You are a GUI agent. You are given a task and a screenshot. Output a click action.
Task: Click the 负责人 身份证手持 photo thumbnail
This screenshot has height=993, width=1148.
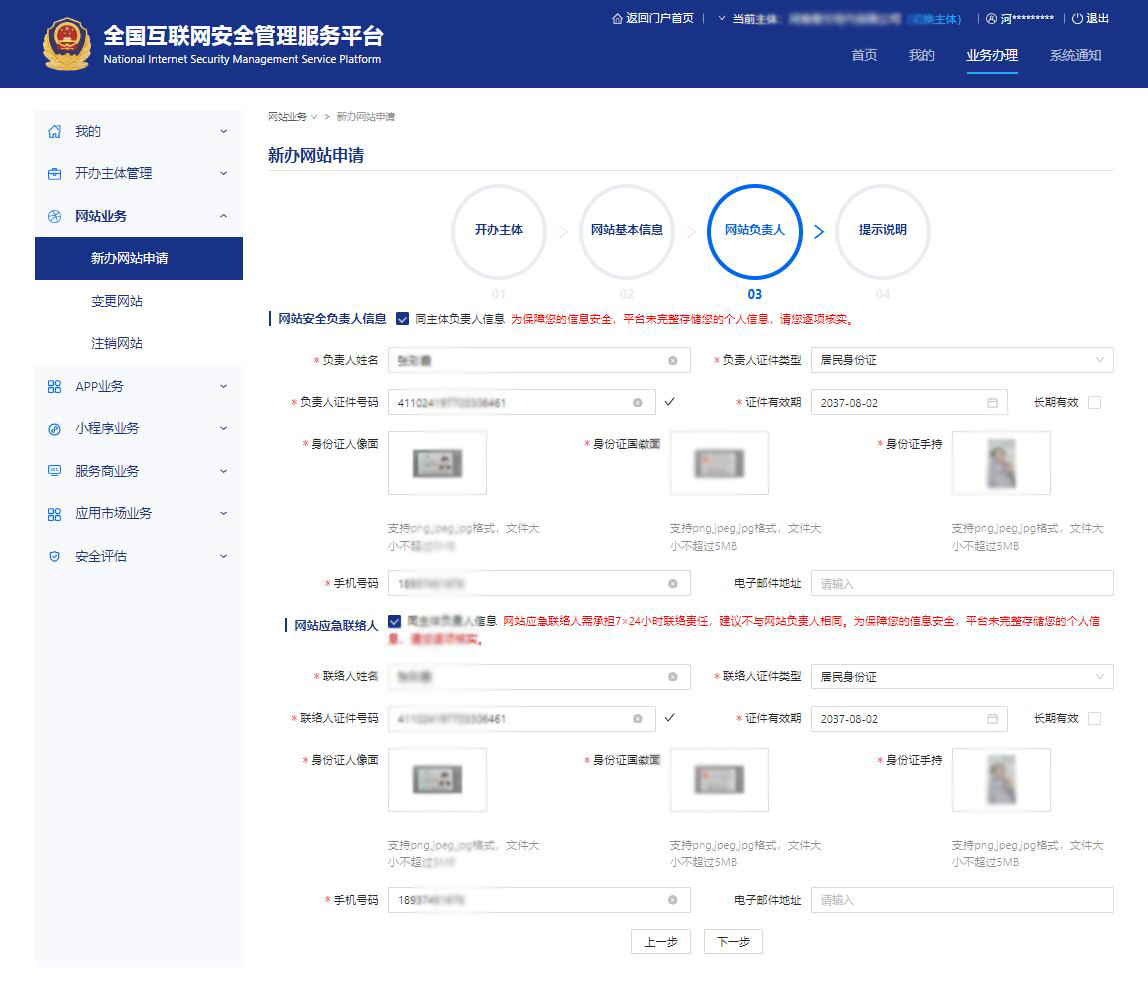(1001, 463)
